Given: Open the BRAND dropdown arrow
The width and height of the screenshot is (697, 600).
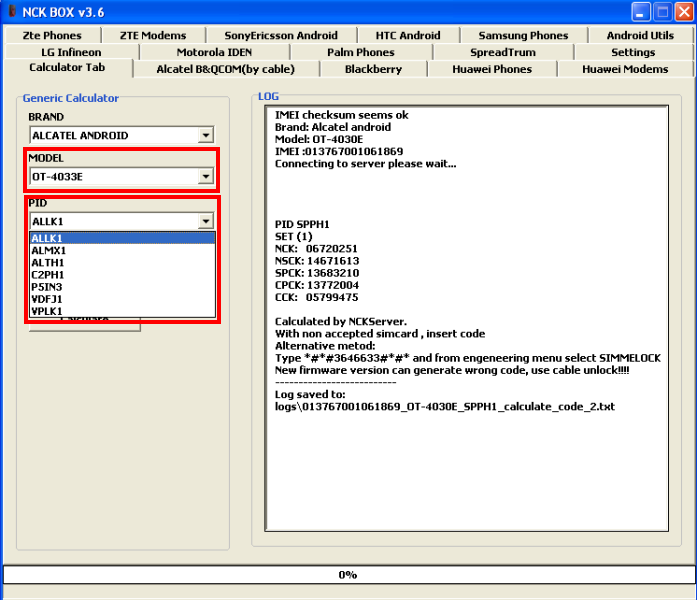Looking at the screenshot, I should point(206,135).
